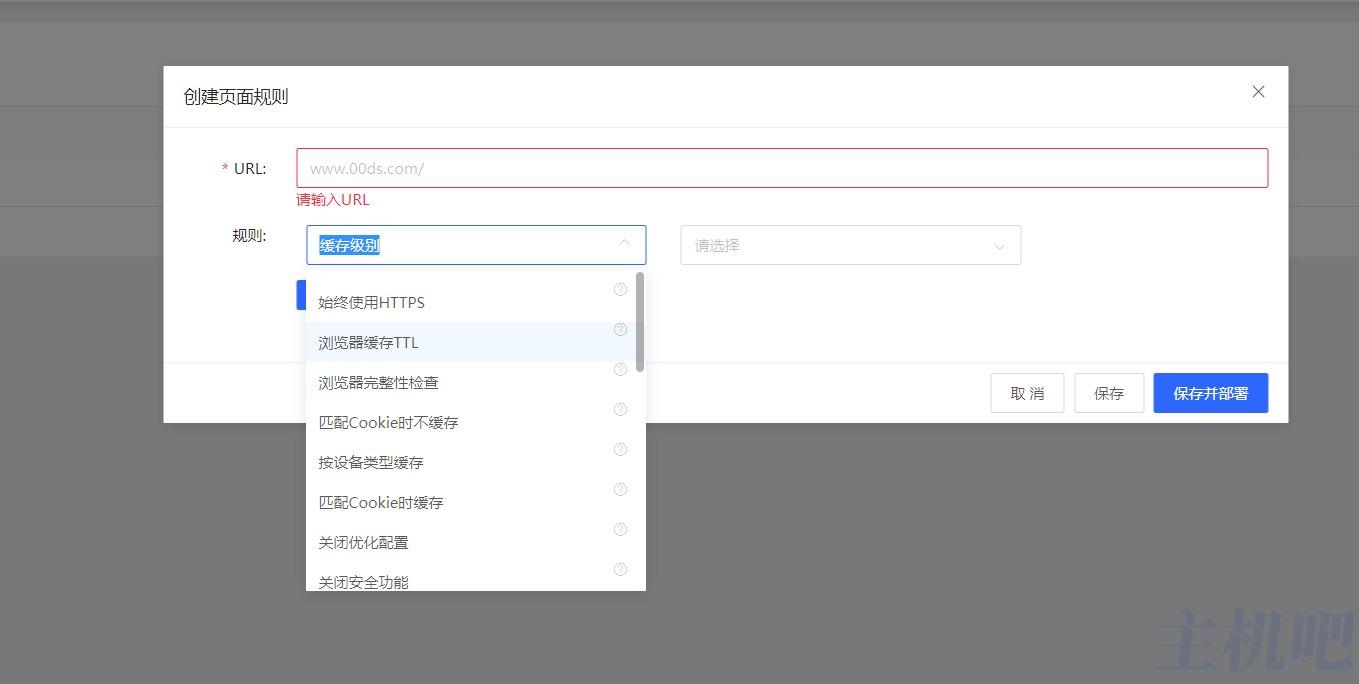This screenshot has height=684, width=1359.
Task: Click the 取消 button
Action: (1027, 393)
